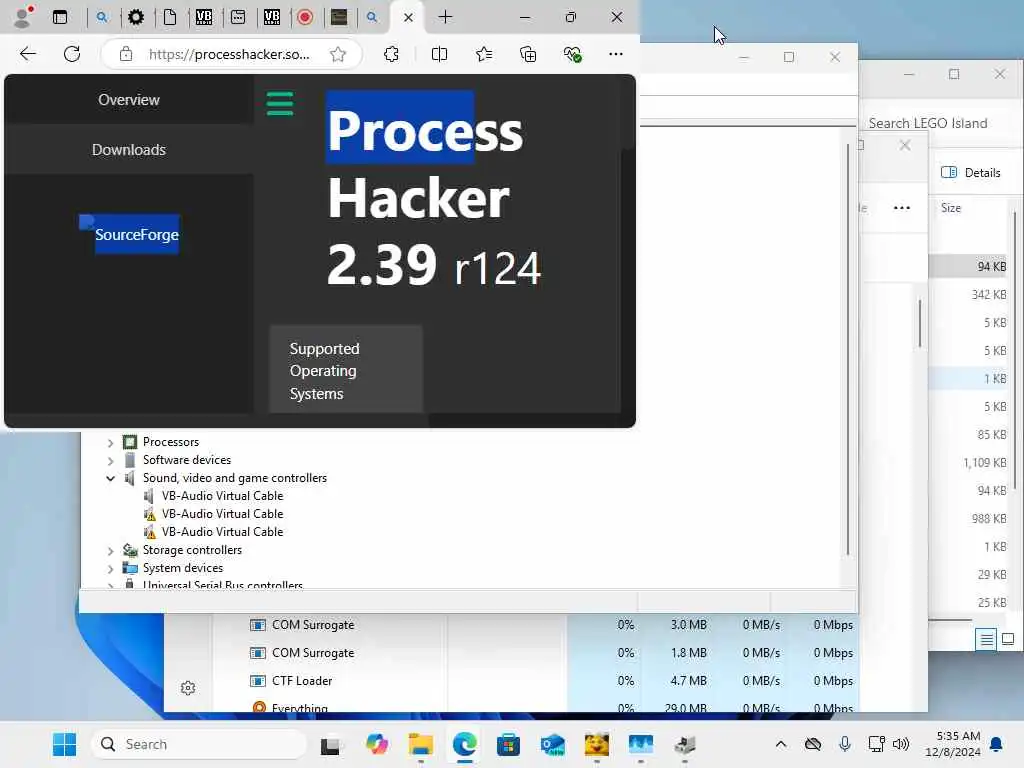
Task: Open the clock and date flyout
Action: tap(952, 744)
